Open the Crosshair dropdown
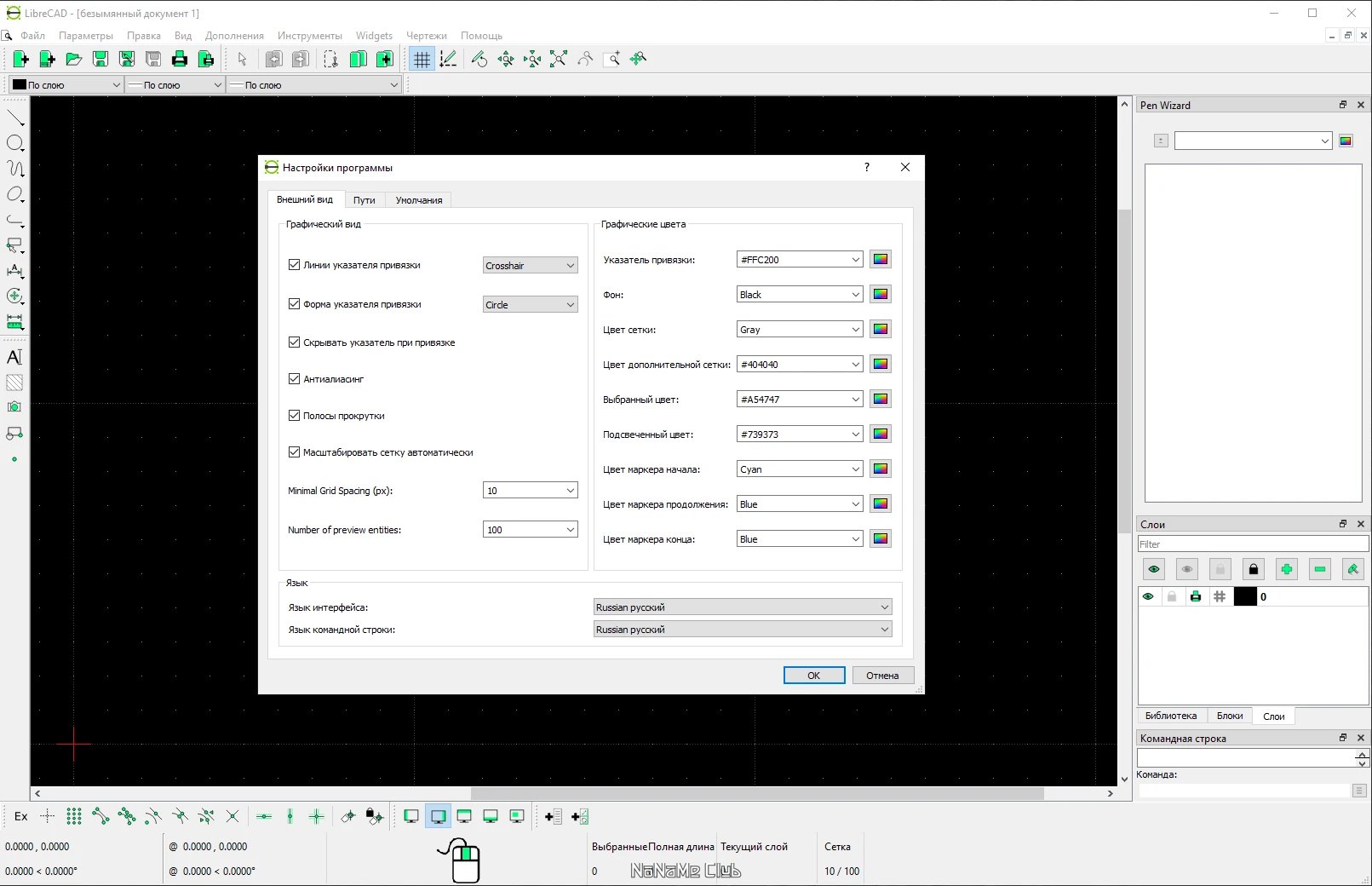Screen dimensions: 1372x886 click(530, 266)
